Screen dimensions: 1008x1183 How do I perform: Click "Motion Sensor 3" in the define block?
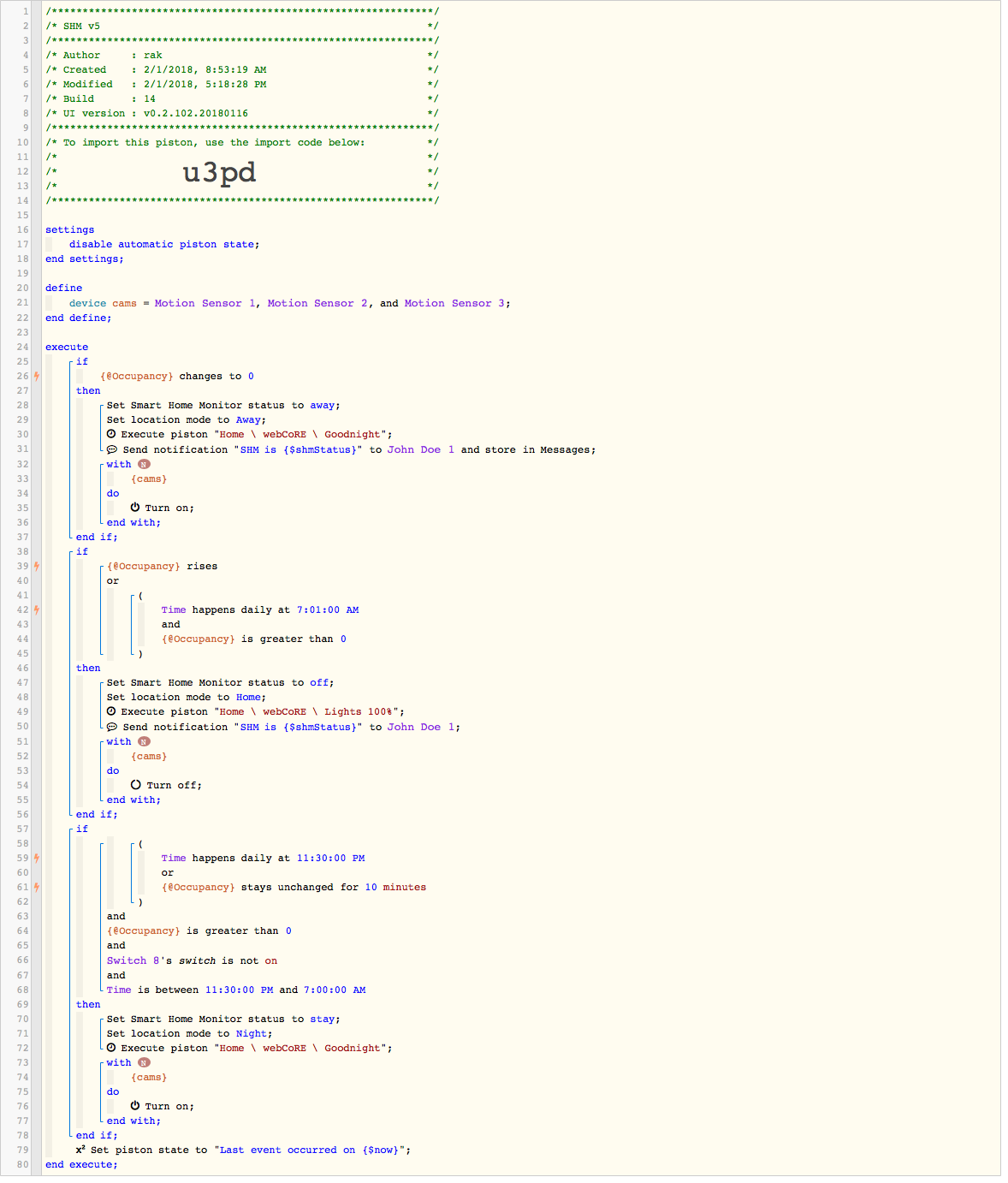click(455, 303)
